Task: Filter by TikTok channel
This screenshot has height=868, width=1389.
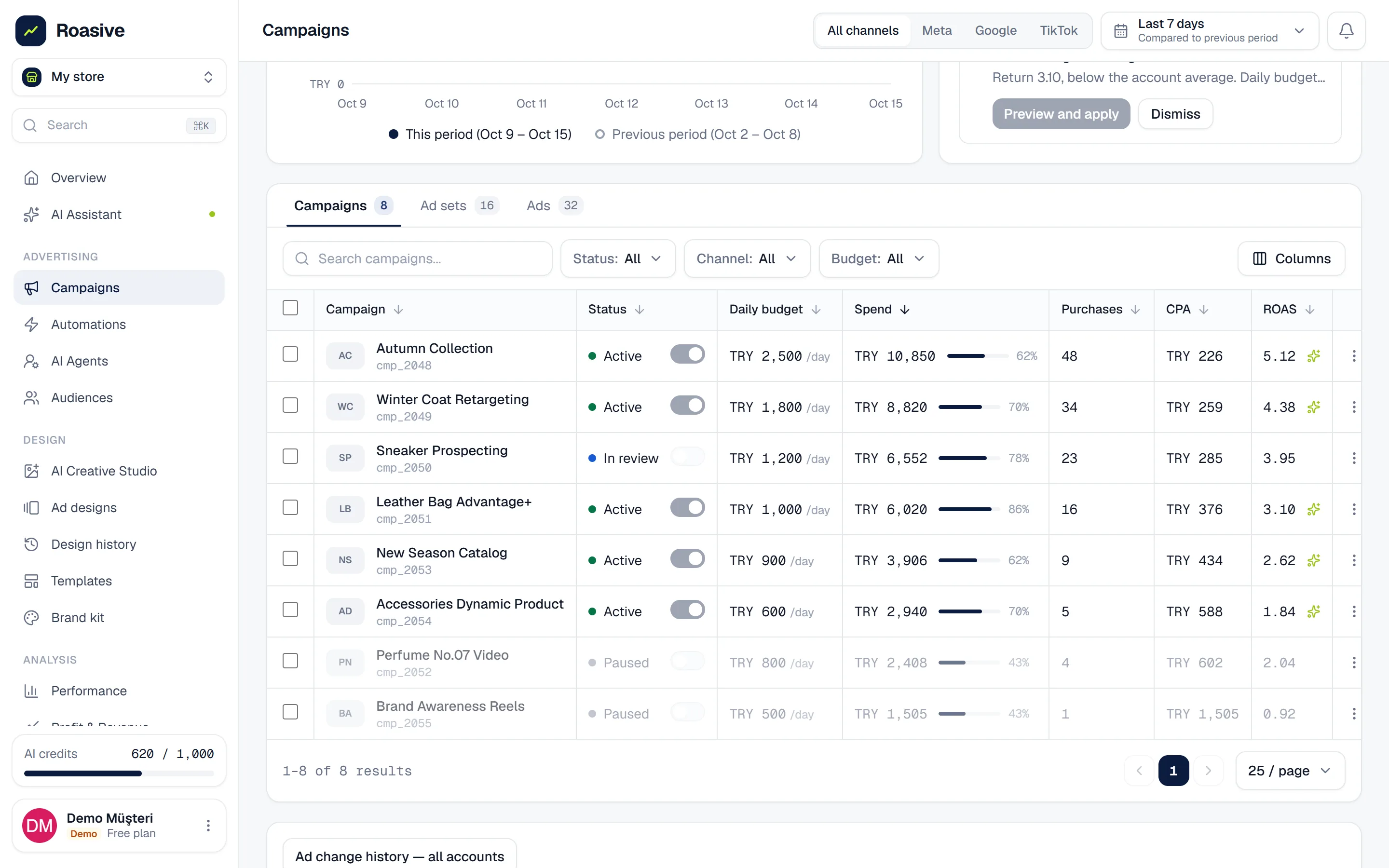Action: 1059,30
